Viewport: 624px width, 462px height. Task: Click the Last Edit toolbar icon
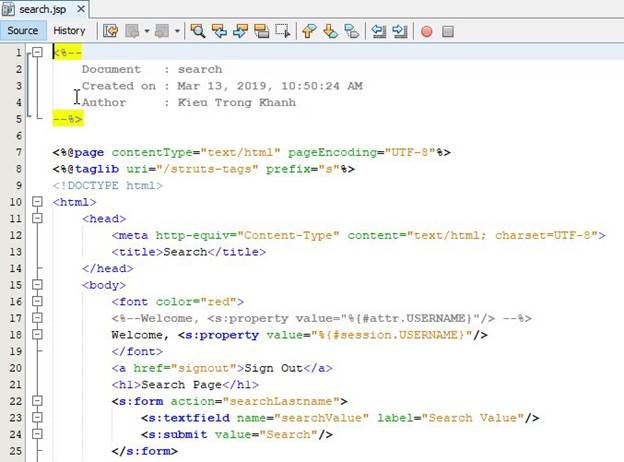pyautogui.click(x=111, y=31)
